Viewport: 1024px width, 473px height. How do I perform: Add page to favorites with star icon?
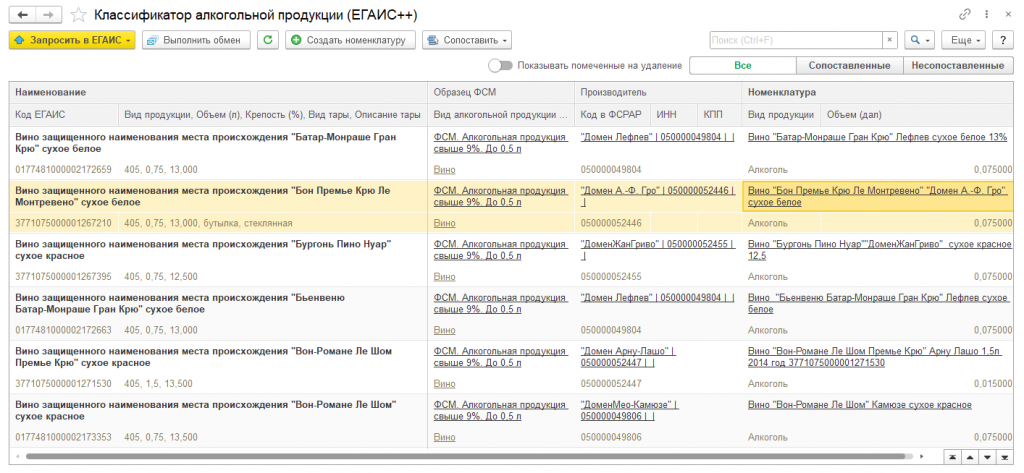(78, 14)
